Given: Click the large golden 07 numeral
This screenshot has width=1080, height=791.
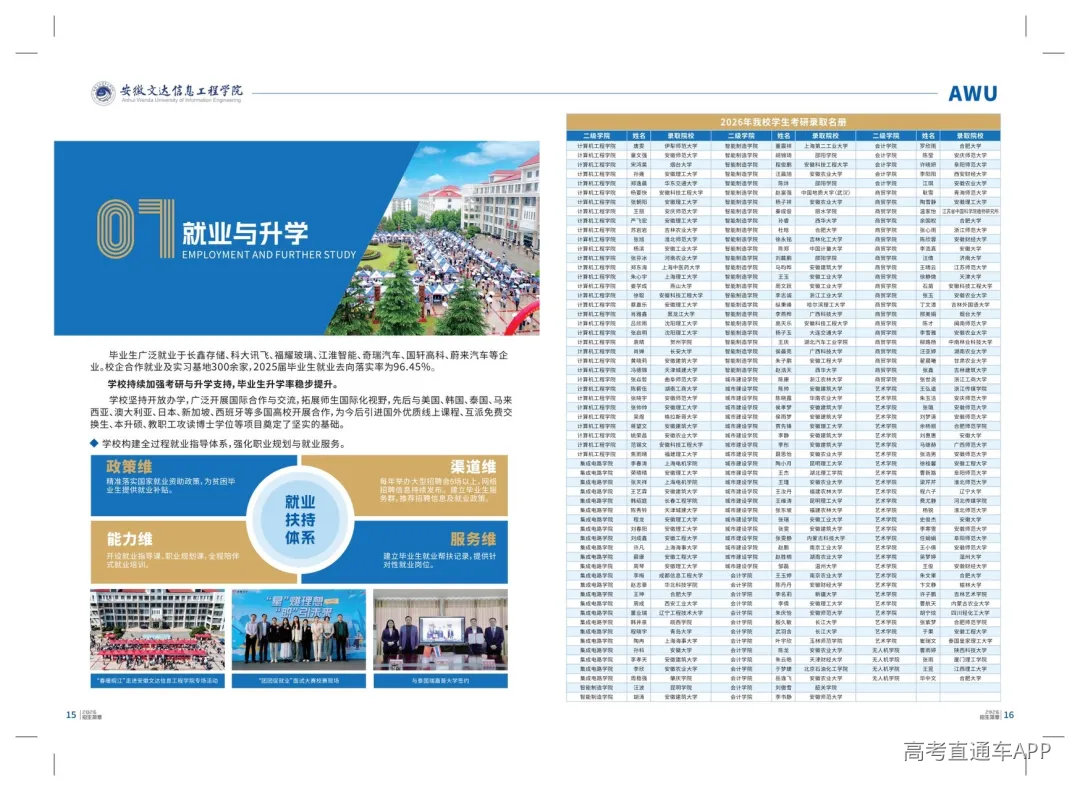Looking at the screenshot, I should [x=136, y=229].
